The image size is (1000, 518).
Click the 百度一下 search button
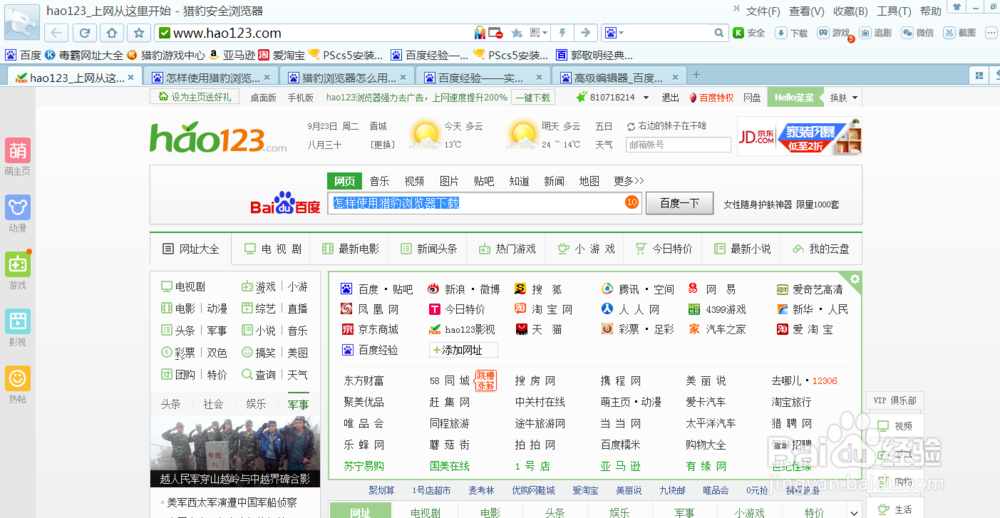tap(679, 204)
